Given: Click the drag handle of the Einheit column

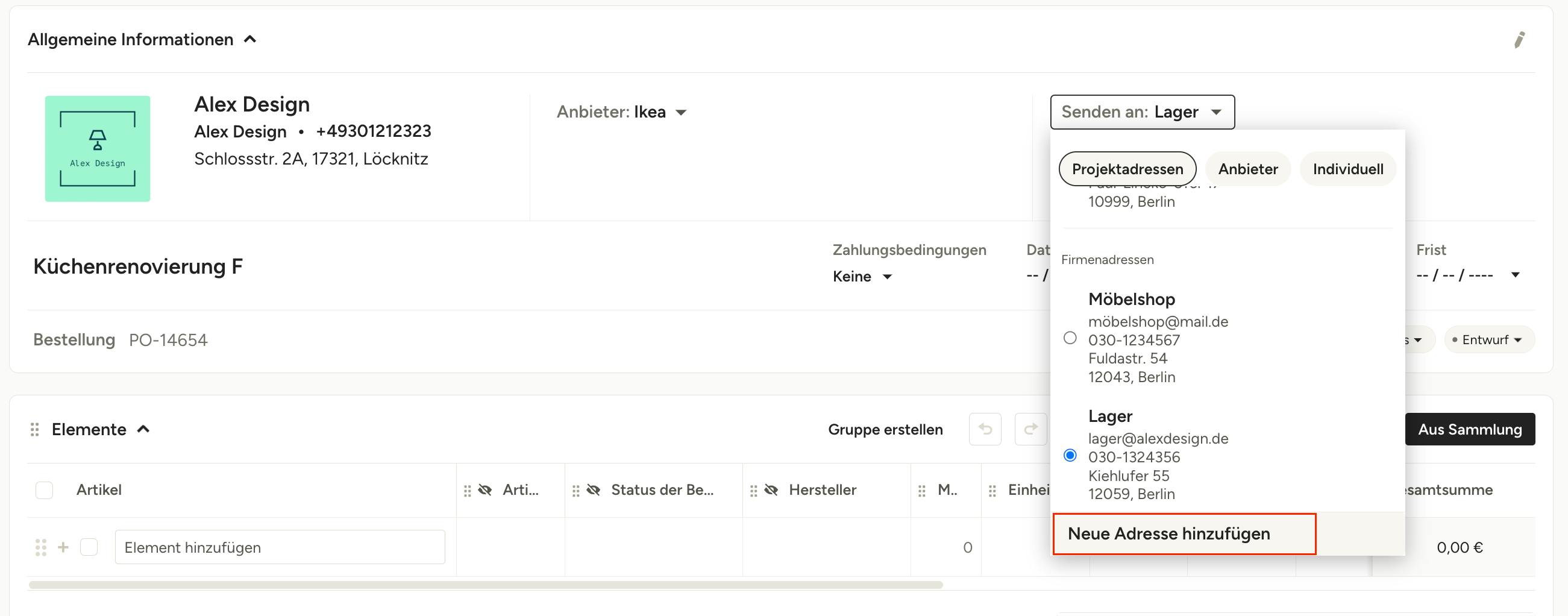Looking at the screenshot, I should click(992, 491).
